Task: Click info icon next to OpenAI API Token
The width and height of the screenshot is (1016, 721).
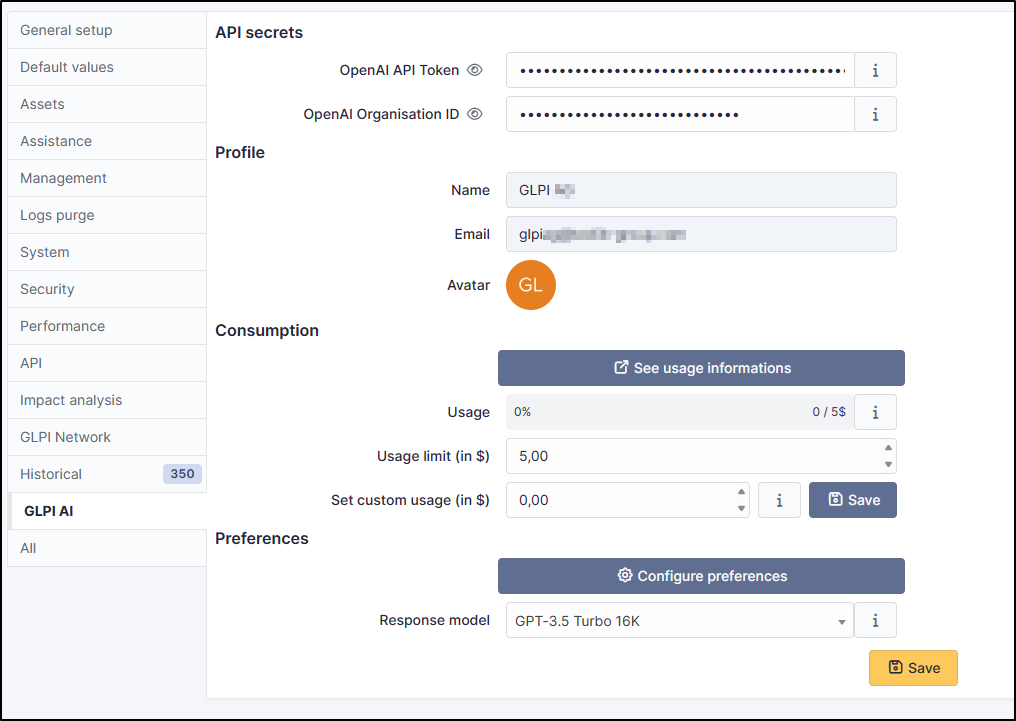Action: [875, 71]
